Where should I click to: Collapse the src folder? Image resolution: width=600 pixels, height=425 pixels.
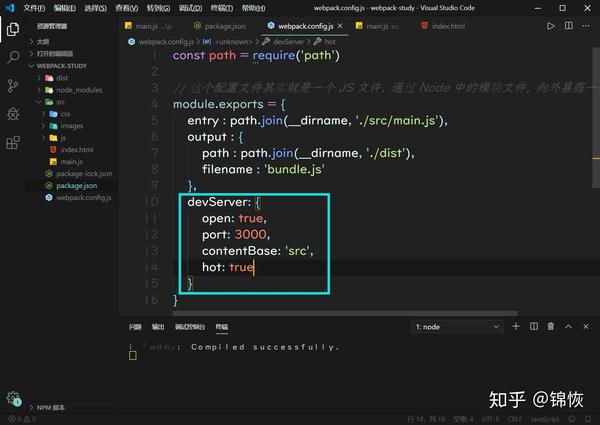[x=39, y=102]
